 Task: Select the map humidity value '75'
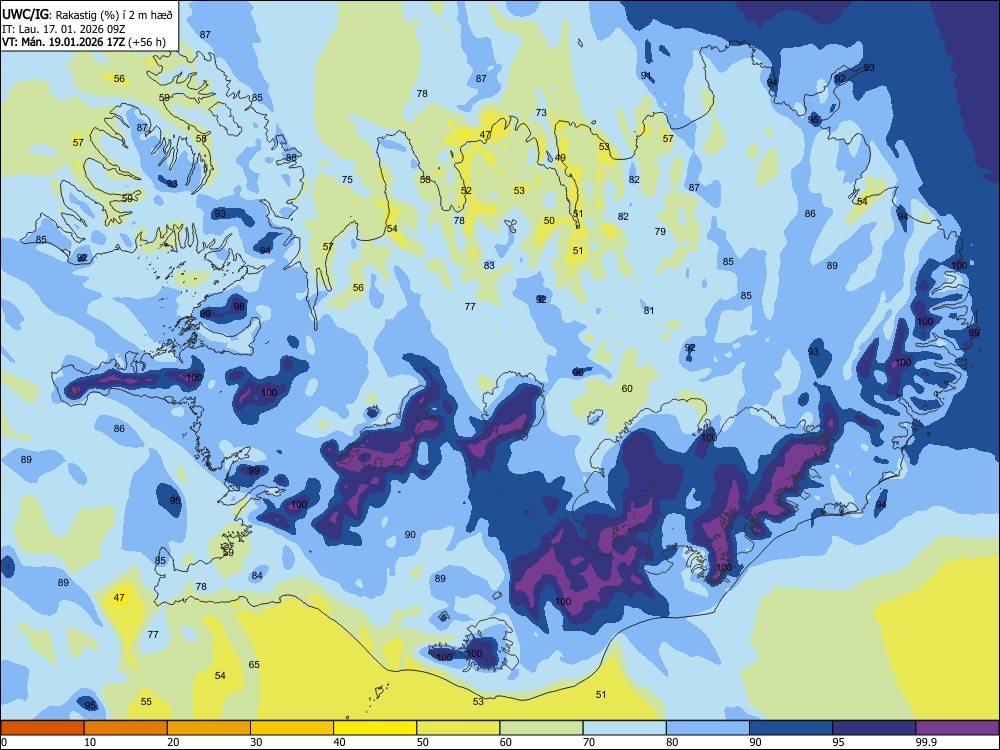(x=347, y=179)
